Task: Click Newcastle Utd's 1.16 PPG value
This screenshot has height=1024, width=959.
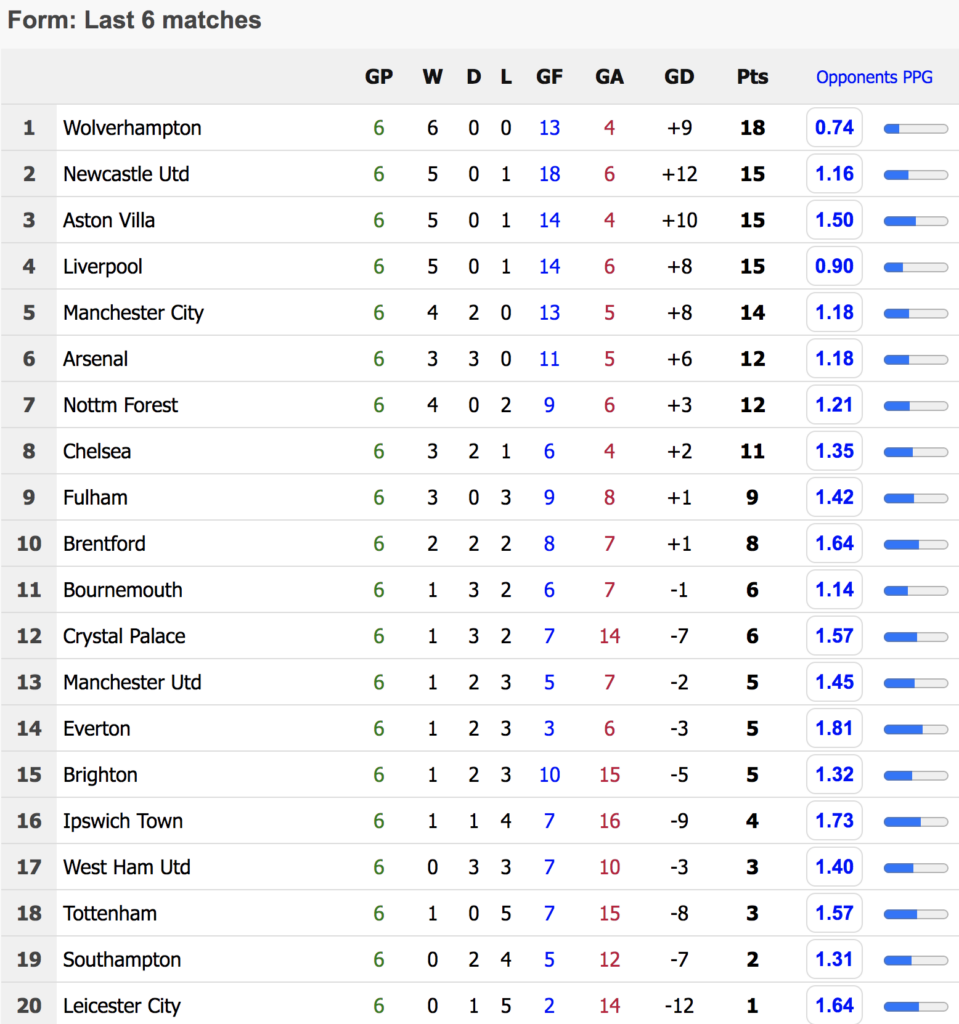Action: 834,174
